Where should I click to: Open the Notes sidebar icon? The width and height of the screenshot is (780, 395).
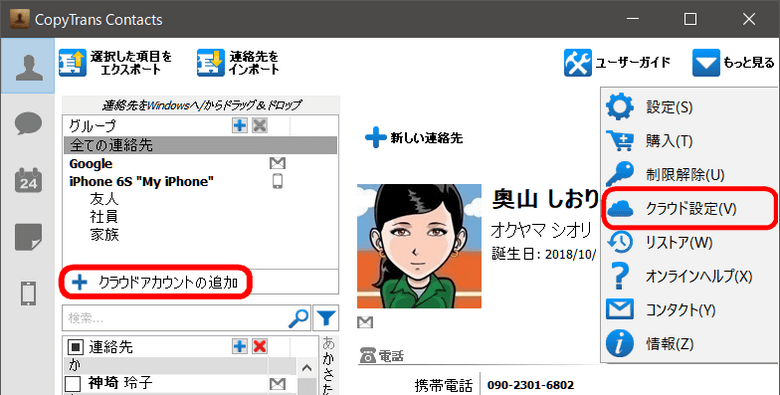click(28, 237)
